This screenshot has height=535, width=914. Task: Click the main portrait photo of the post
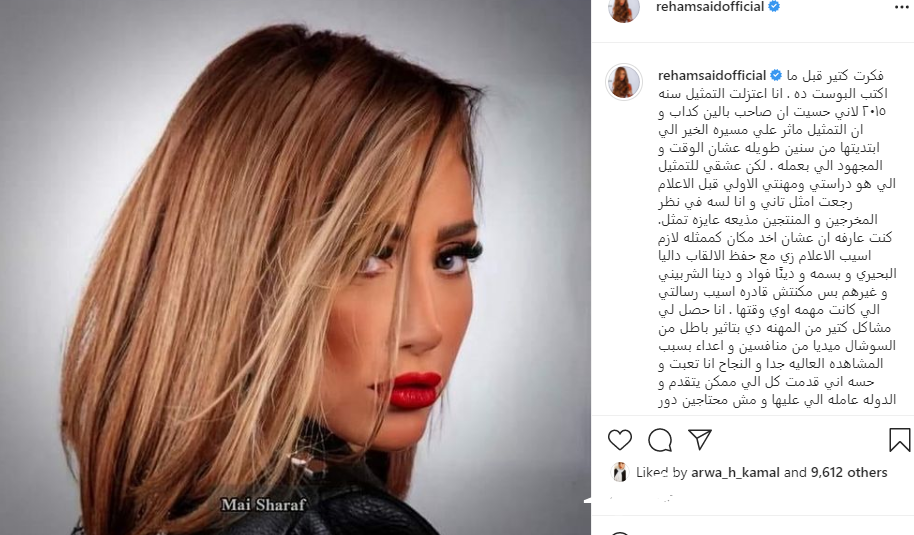coord(296,268)
